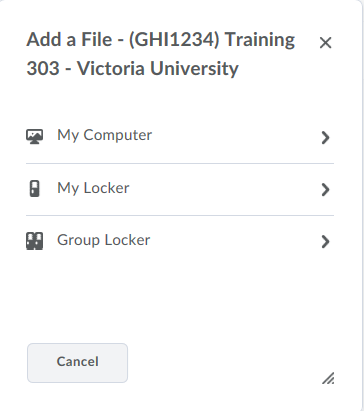Click the My Locker single-locker icon
The image size is (364, 411).
click(x=34, y=189)
